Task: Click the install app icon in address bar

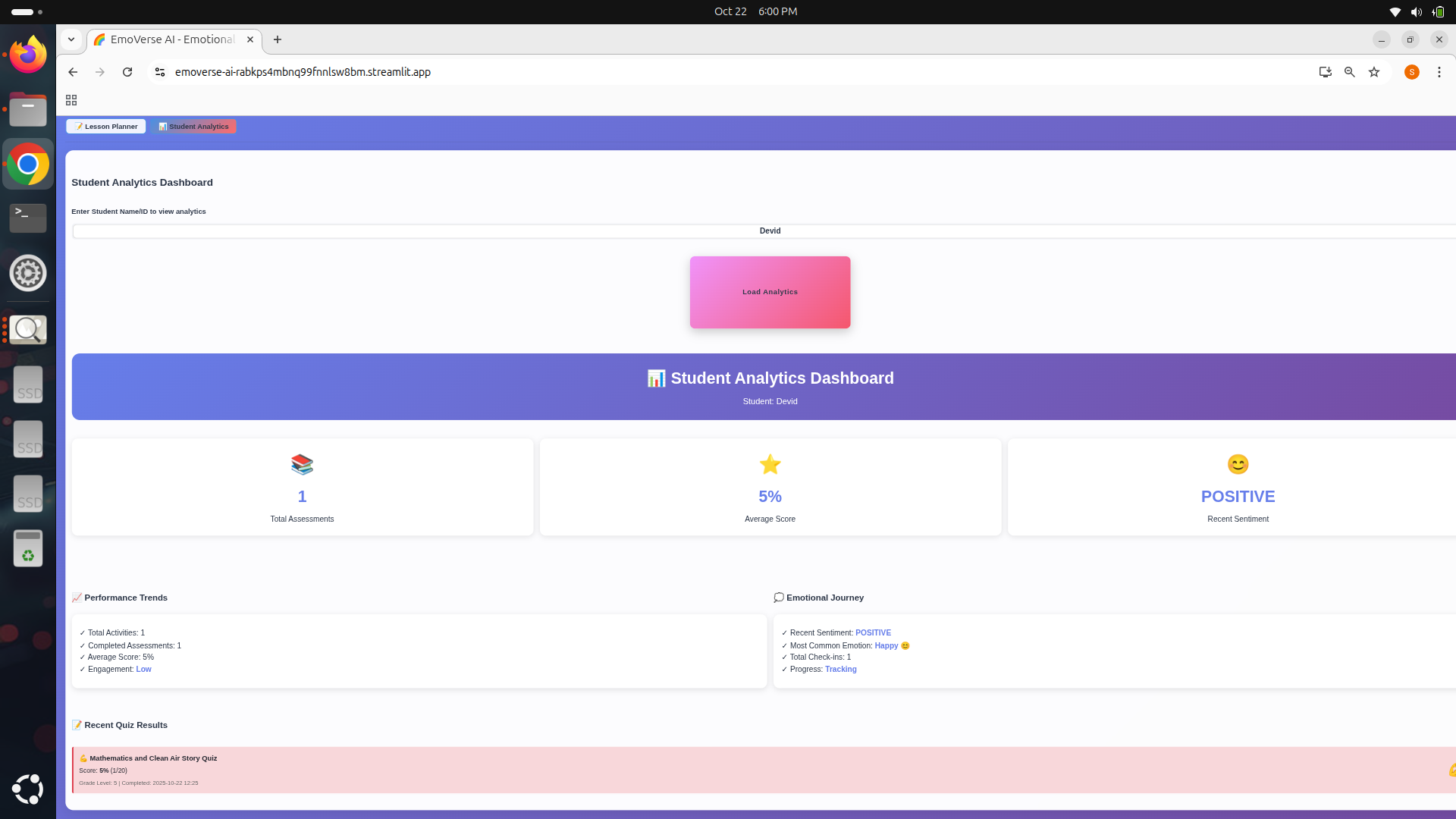Action: point(1325,72)
